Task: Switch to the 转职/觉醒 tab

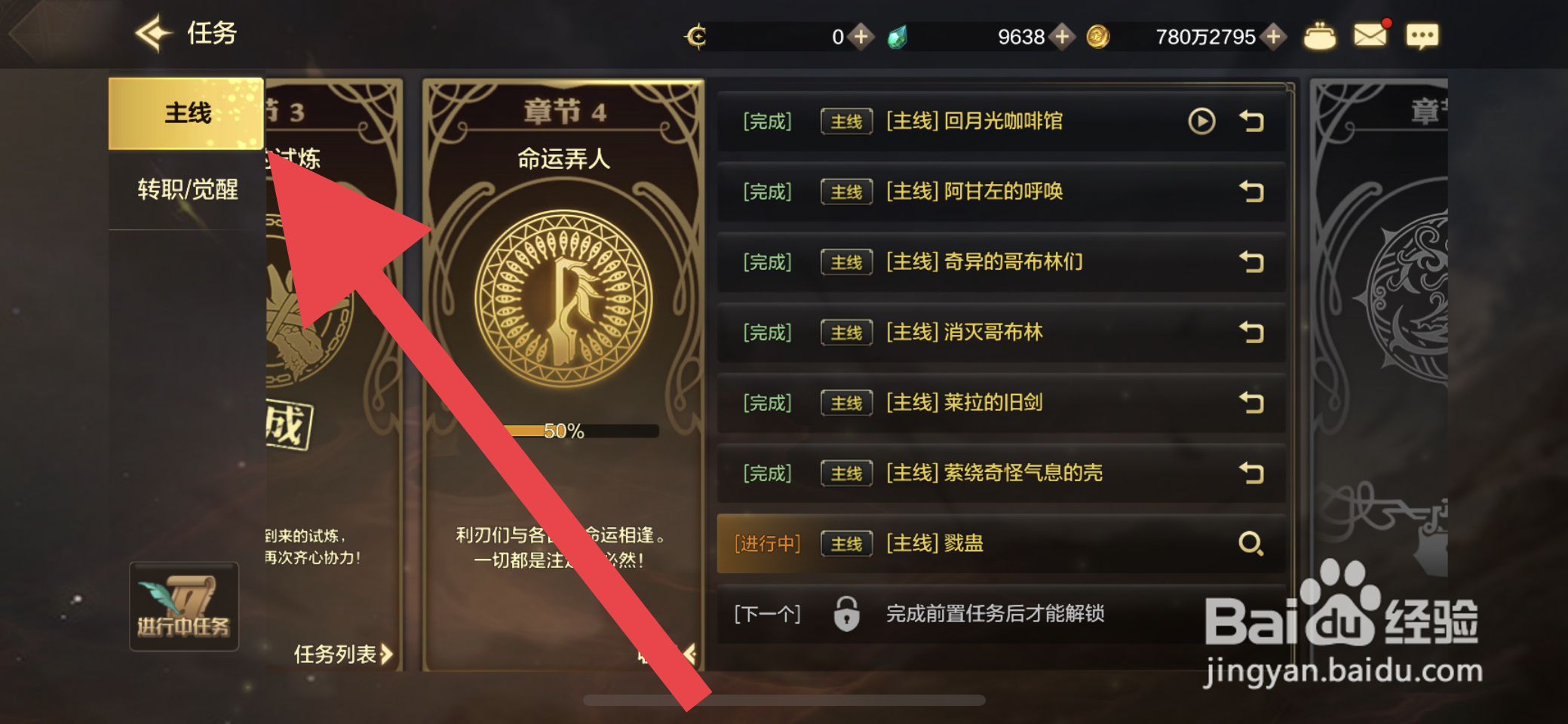Action: click(x=187, y=189)
